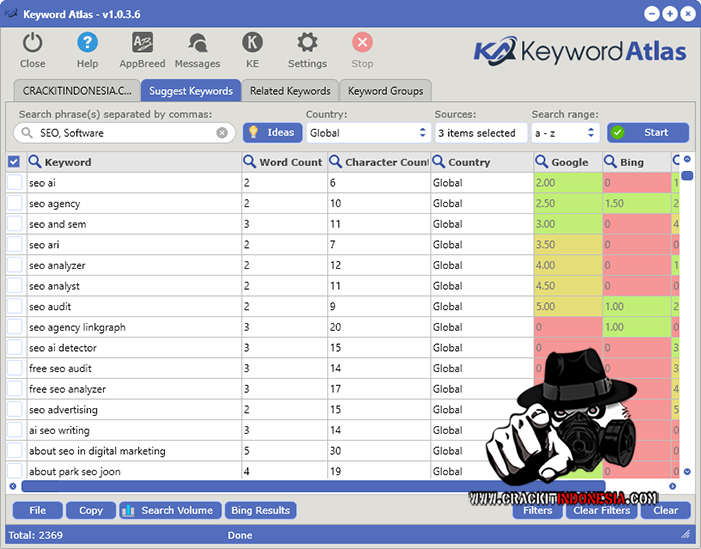Open the Country dropdown set to Global

pos(367,133)
